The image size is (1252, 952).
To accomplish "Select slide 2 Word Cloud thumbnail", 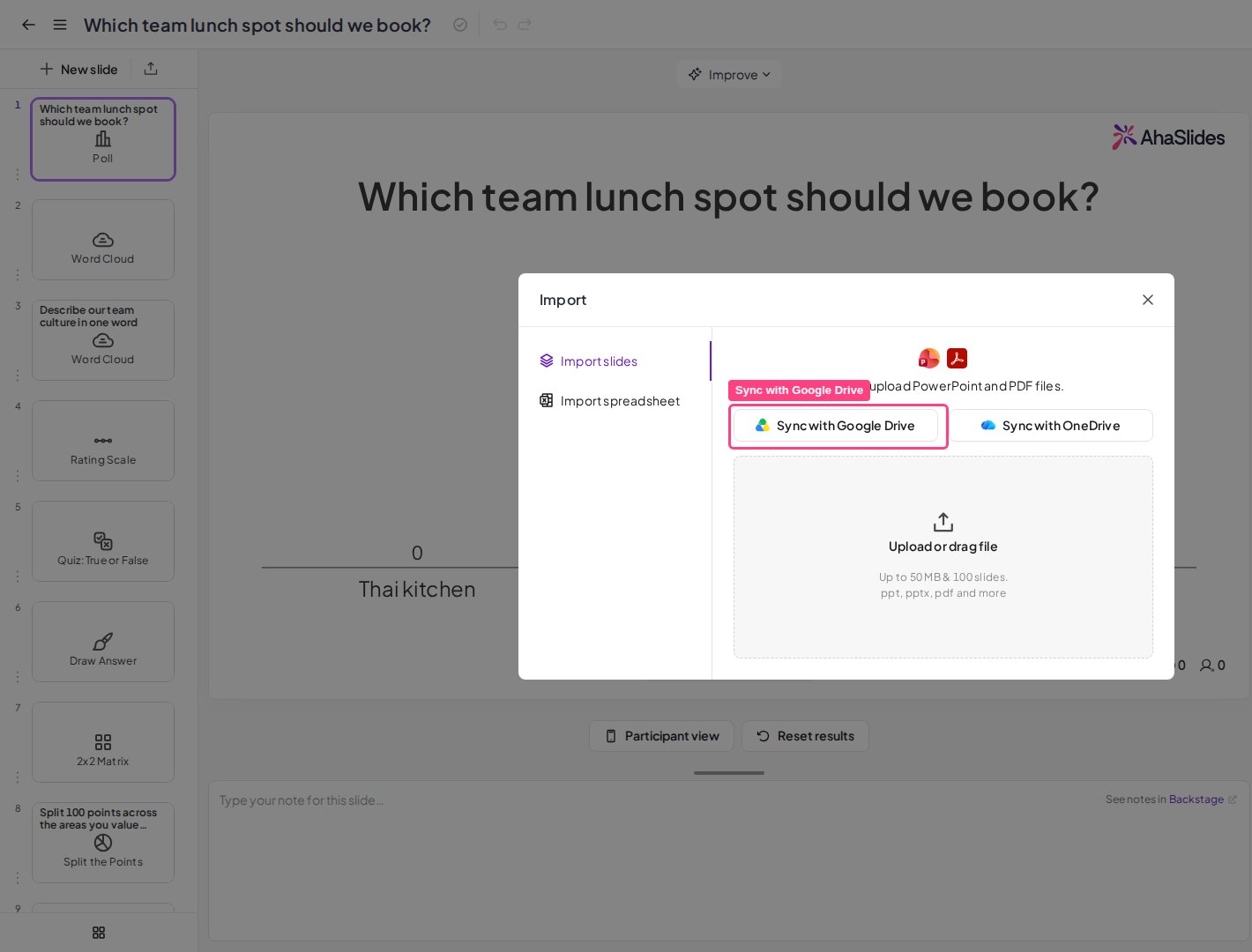I will (x=103, y=240).
